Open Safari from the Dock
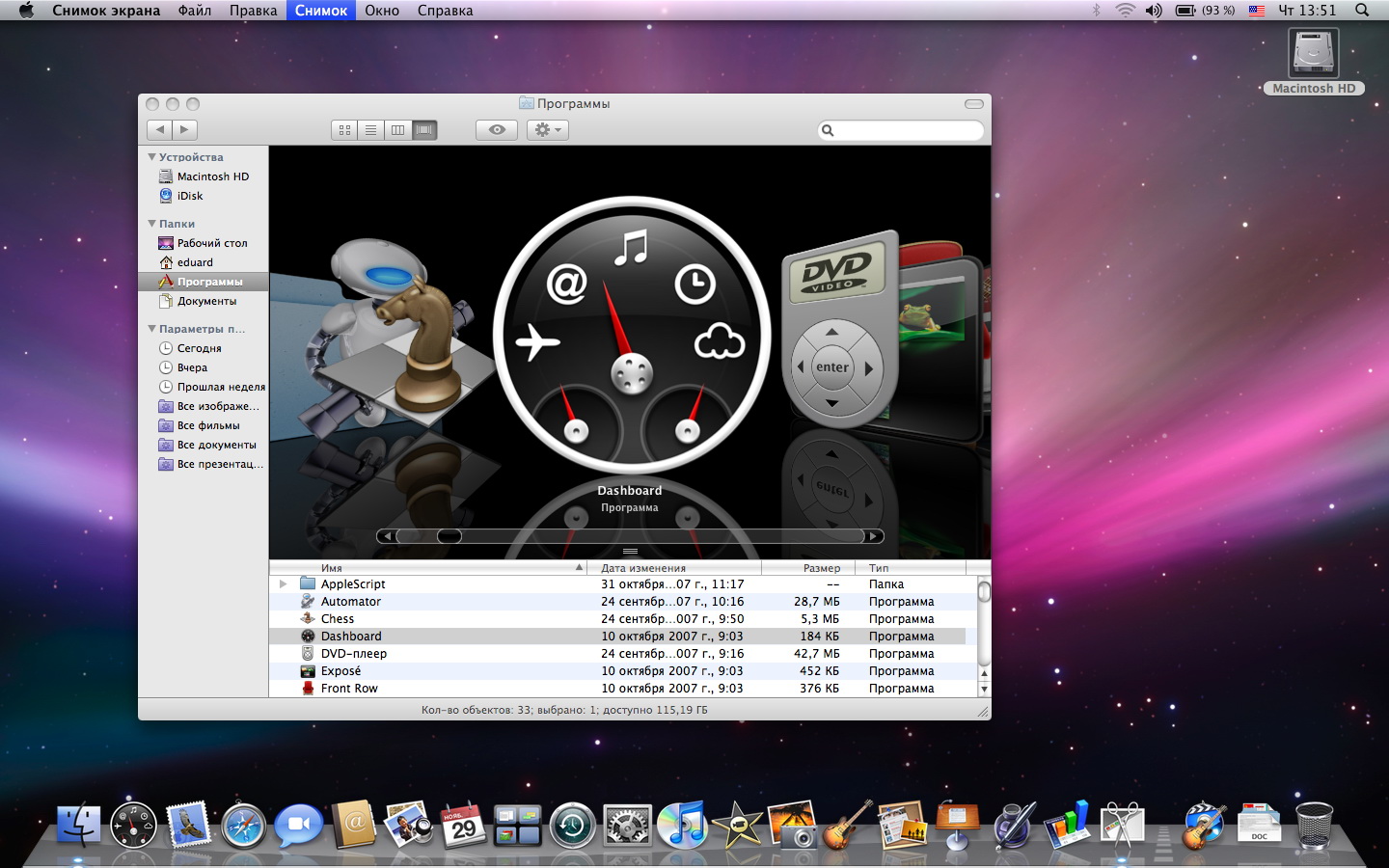 [x=243, y=827]
